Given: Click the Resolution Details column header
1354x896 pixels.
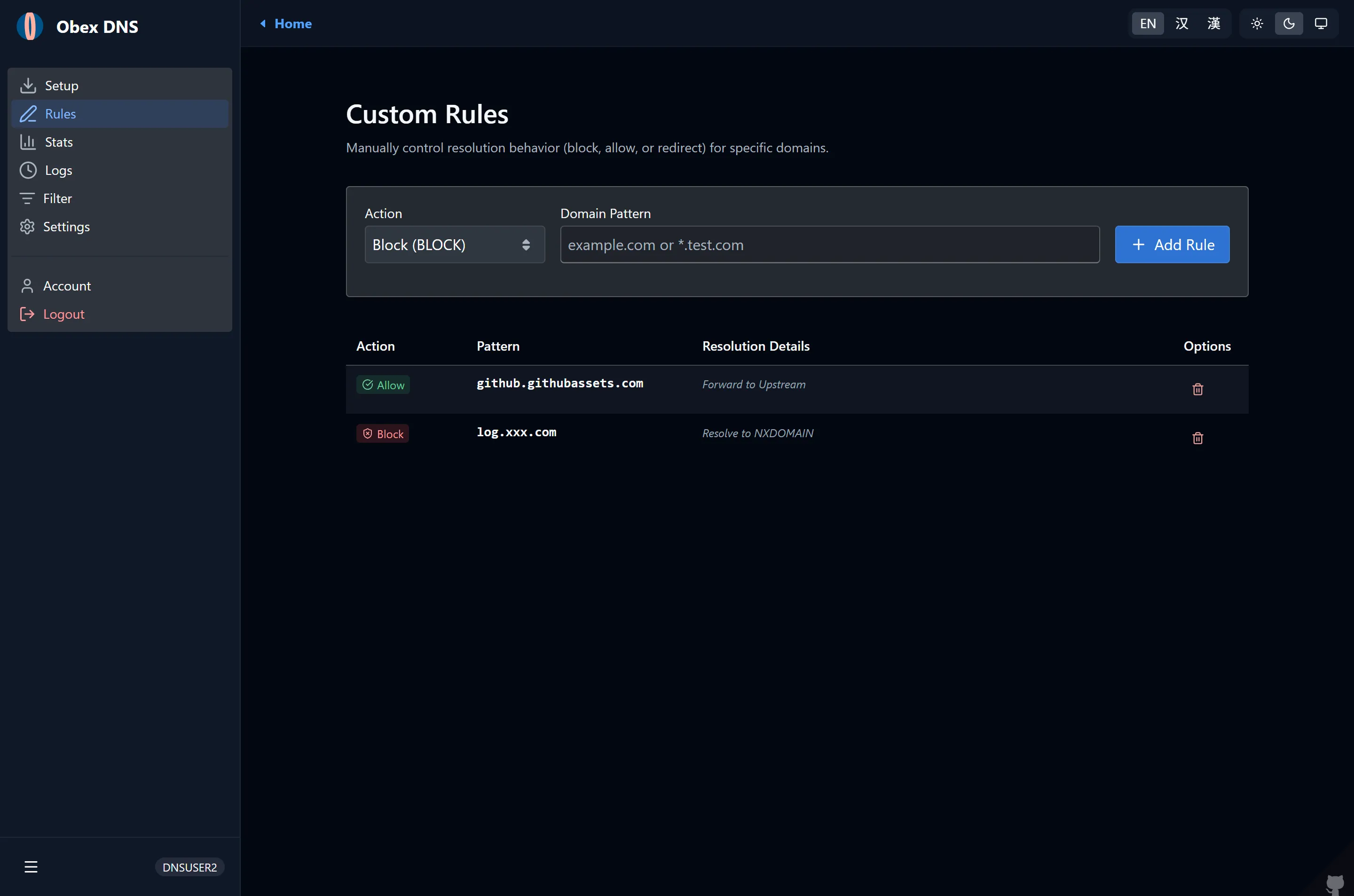Looking at the screenshot, I should click(756, 346).
